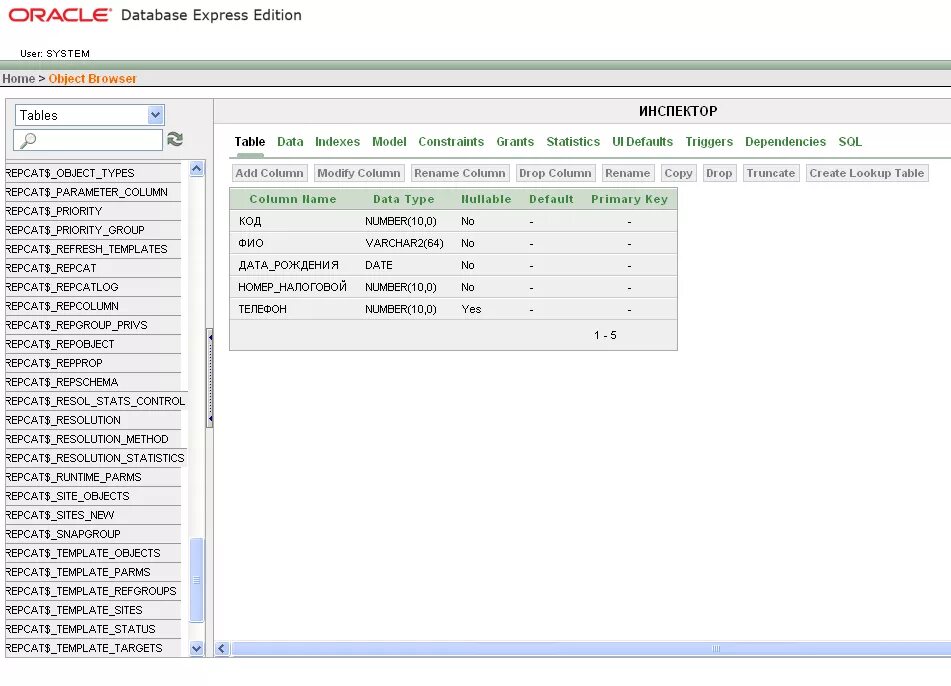Select REPCAT$_RESOL_STATS_CONTROL table

95,401
